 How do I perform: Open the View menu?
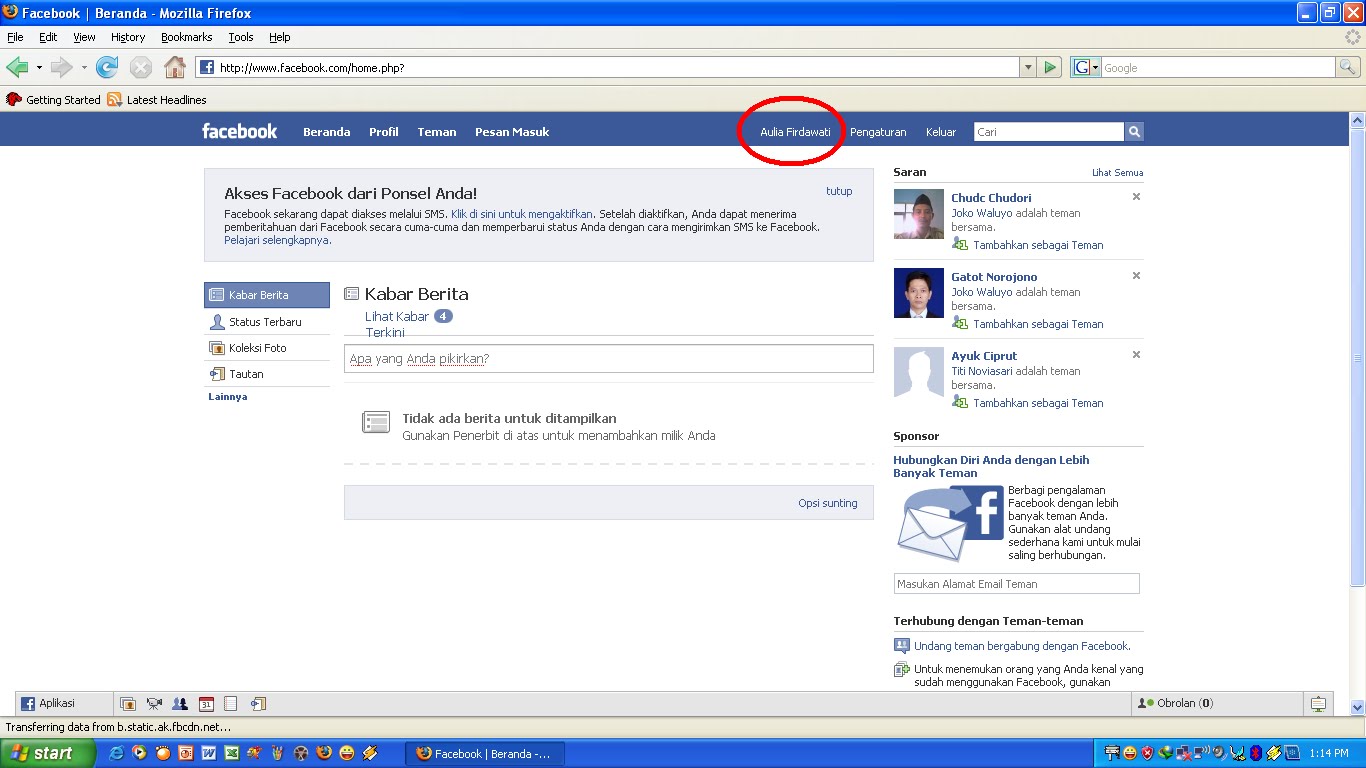[x=84, y=37]
